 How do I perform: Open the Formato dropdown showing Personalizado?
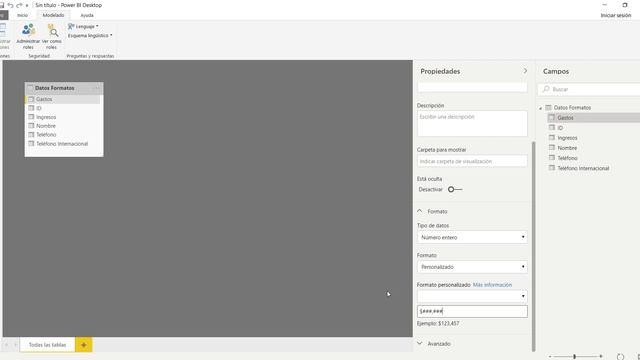click(x=472, y=267)
